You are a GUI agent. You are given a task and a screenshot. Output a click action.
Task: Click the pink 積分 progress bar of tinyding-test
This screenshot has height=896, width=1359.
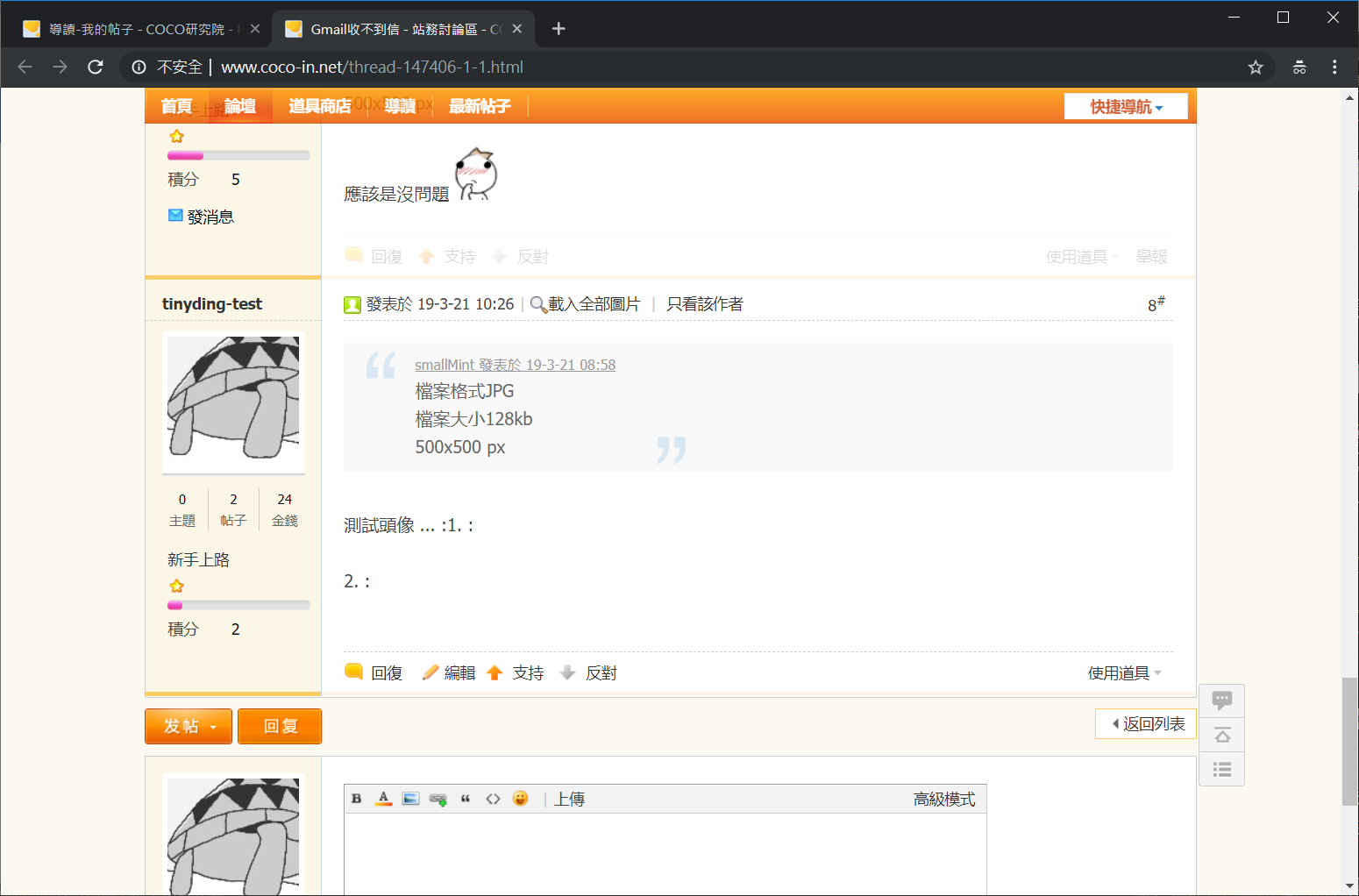[238, 605]
